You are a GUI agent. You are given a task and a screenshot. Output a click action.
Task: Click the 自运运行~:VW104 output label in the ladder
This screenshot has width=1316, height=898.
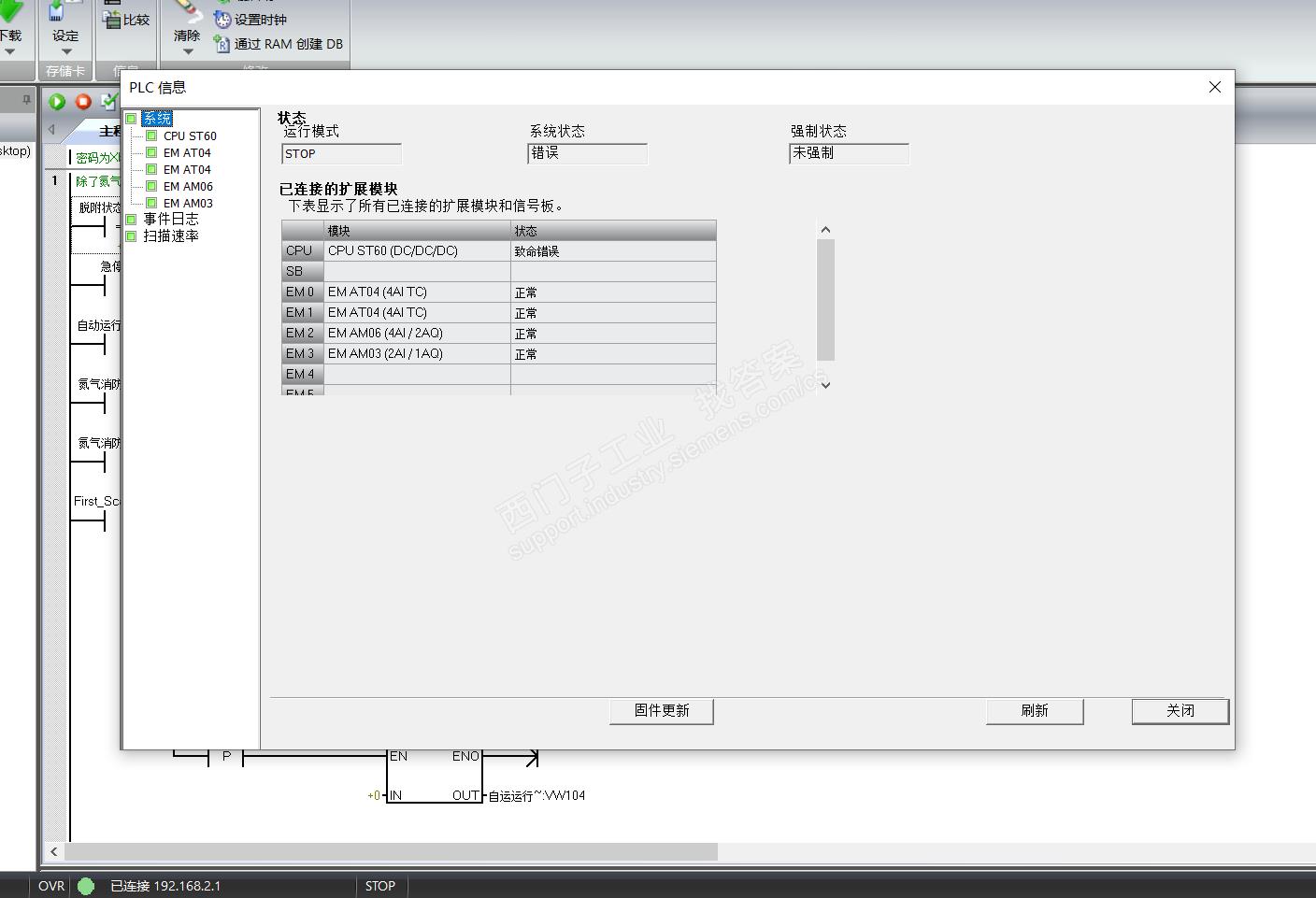(537, 796)
